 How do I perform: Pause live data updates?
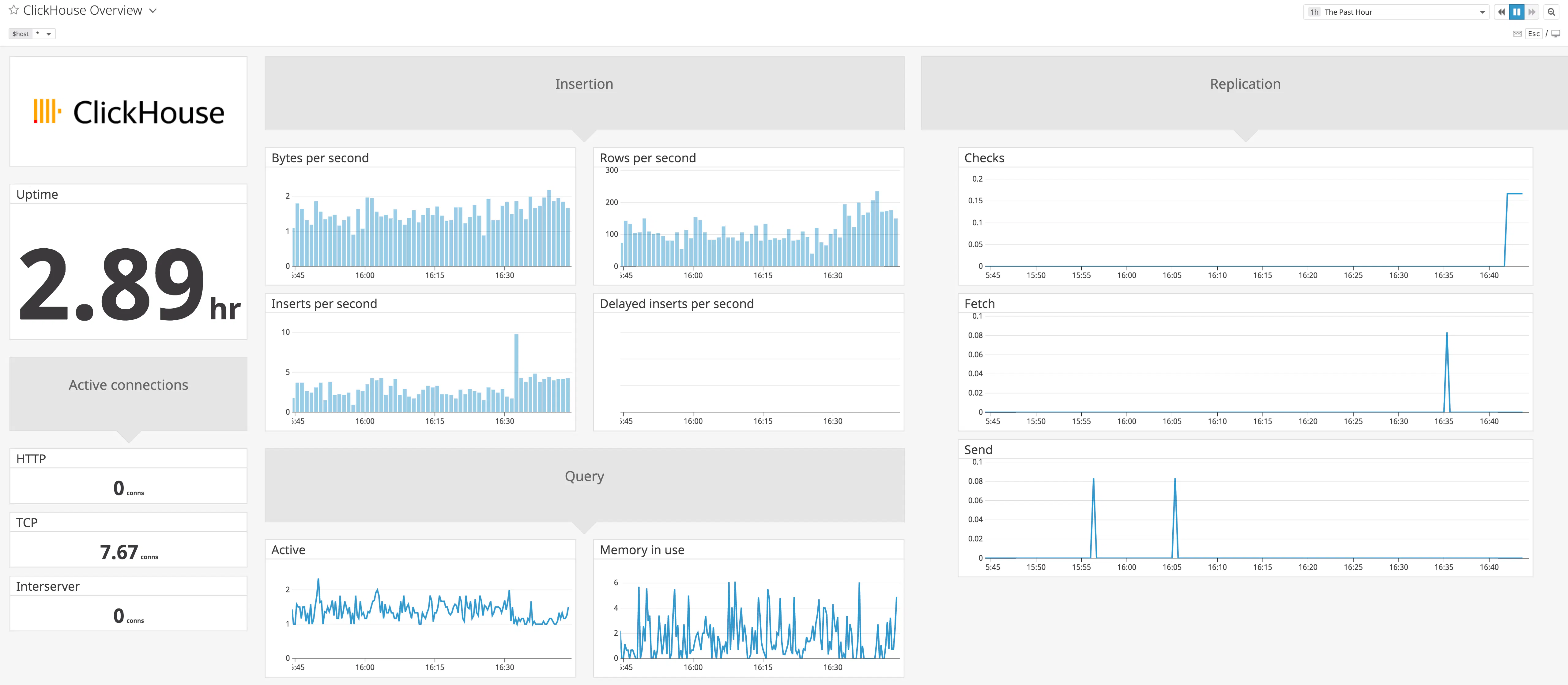(x=1516, y=12)
